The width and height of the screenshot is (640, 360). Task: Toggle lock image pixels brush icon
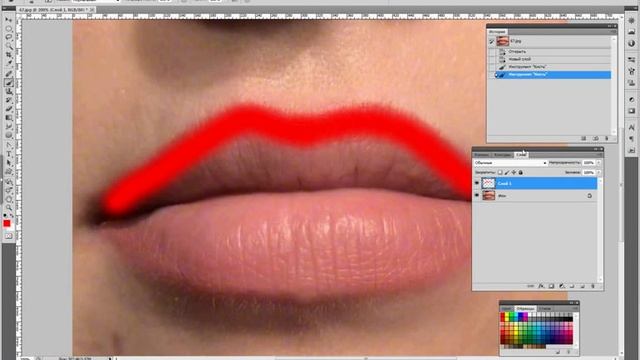point(507,173)
